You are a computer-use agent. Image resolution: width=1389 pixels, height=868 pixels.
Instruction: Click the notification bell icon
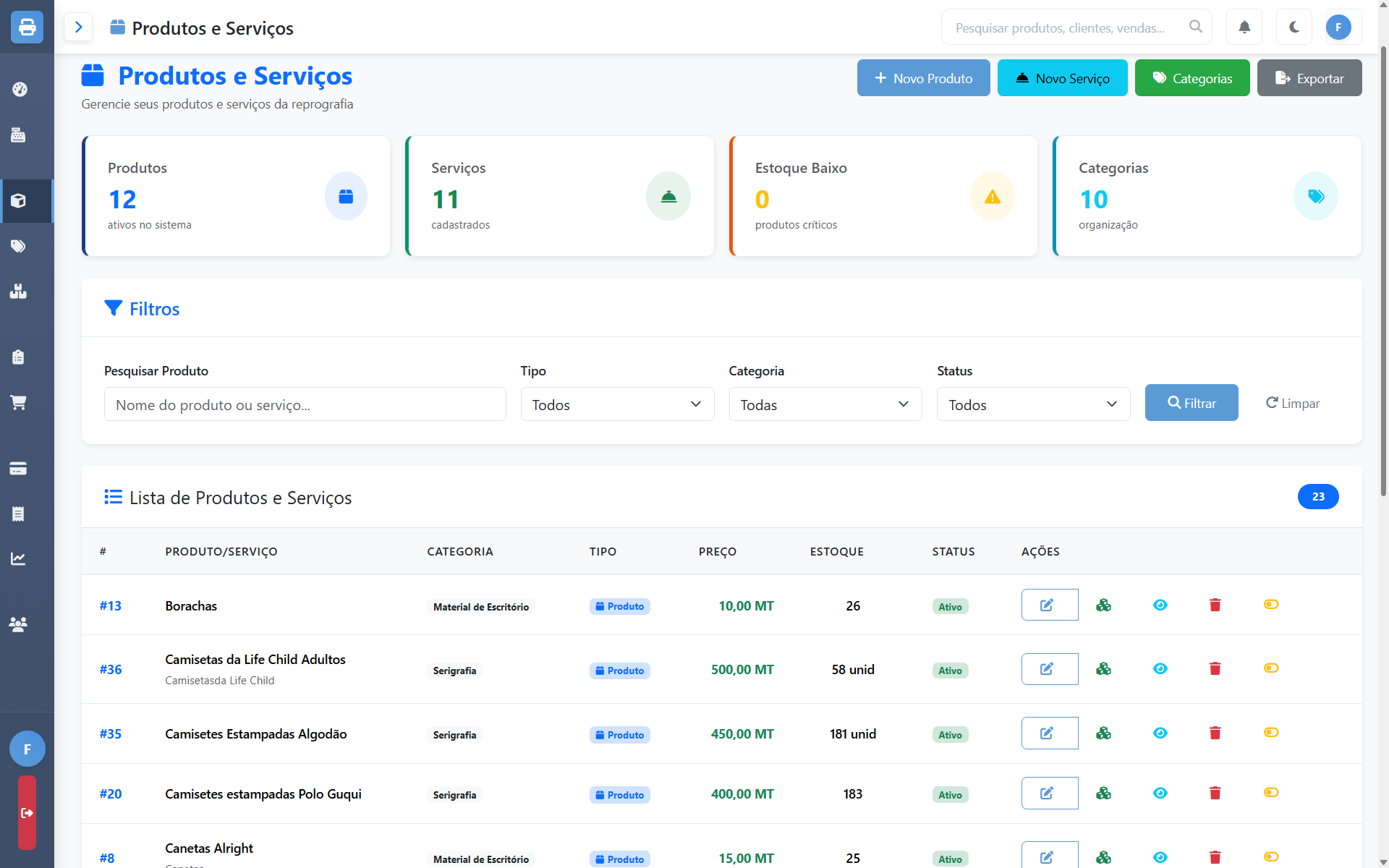tap(1244, 27)
